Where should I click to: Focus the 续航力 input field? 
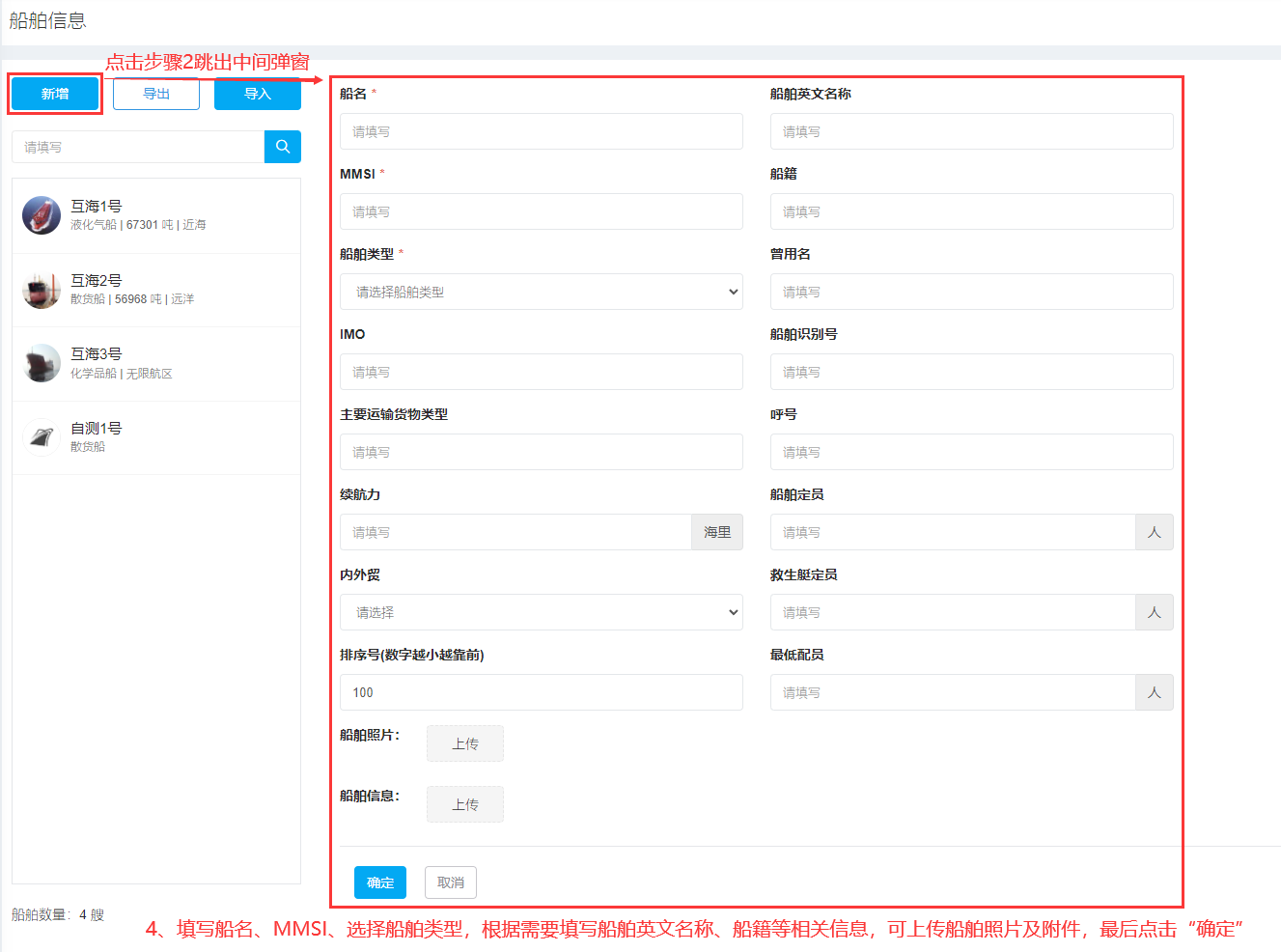(x=515, y=532)
